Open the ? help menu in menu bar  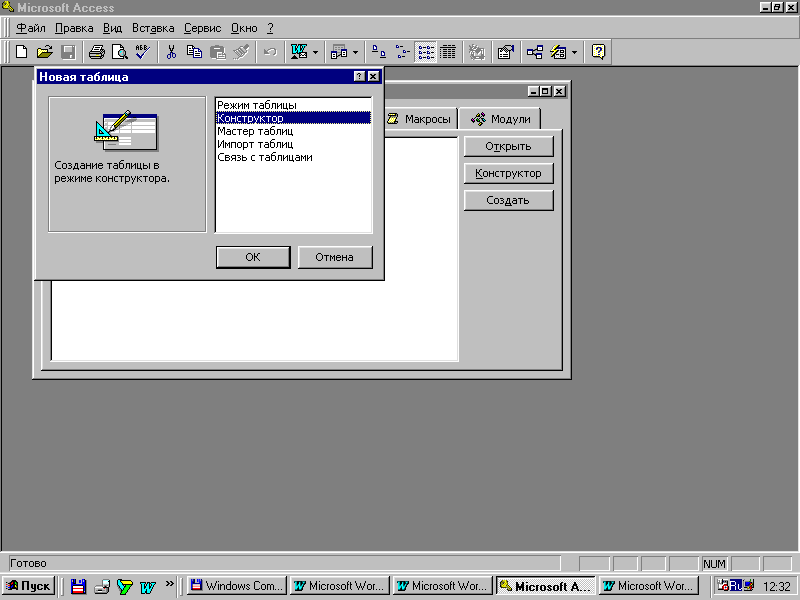click(270, 28)
